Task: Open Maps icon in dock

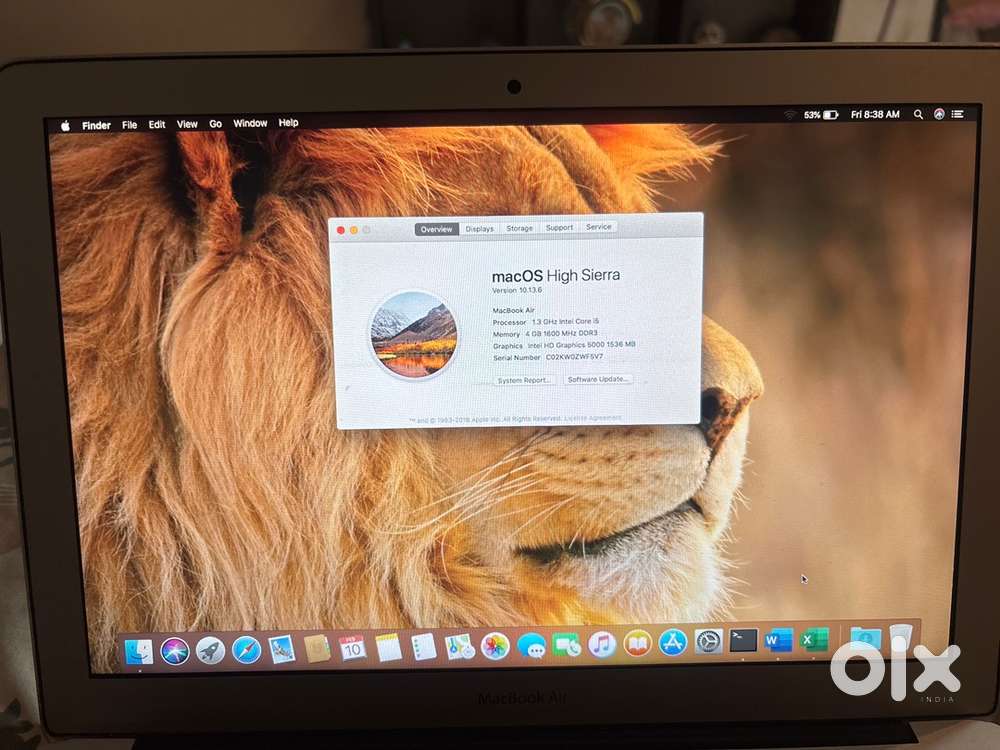Action: [x=459, y=647]
